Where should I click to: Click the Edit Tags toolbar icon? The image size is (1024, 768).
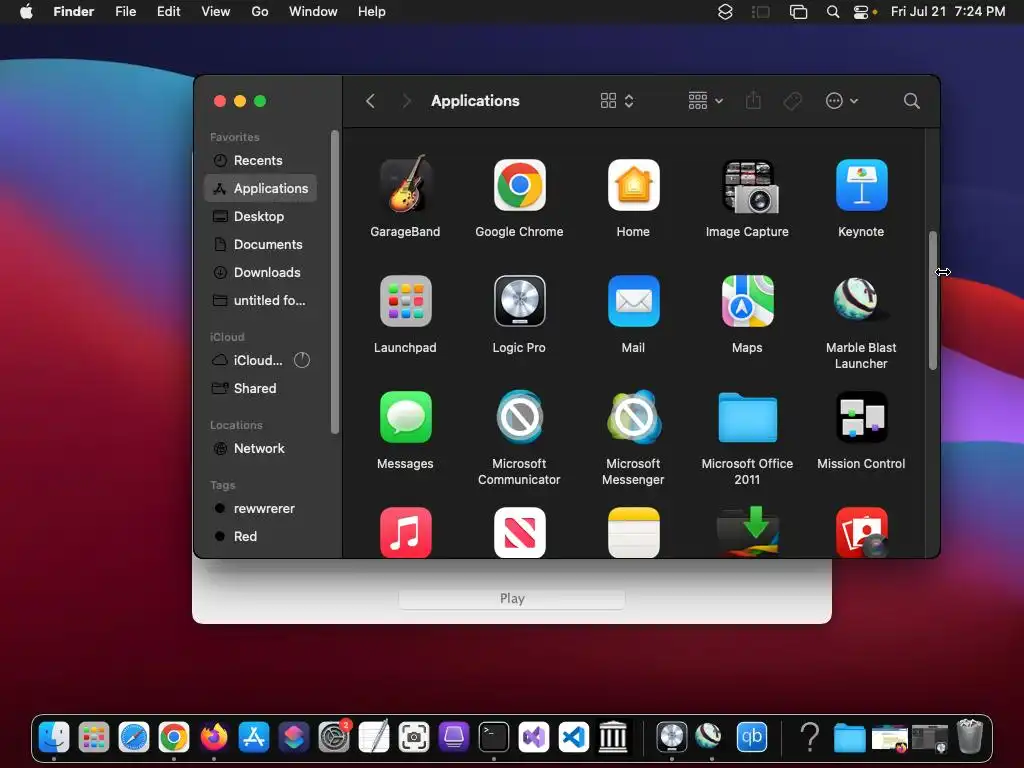792,101
